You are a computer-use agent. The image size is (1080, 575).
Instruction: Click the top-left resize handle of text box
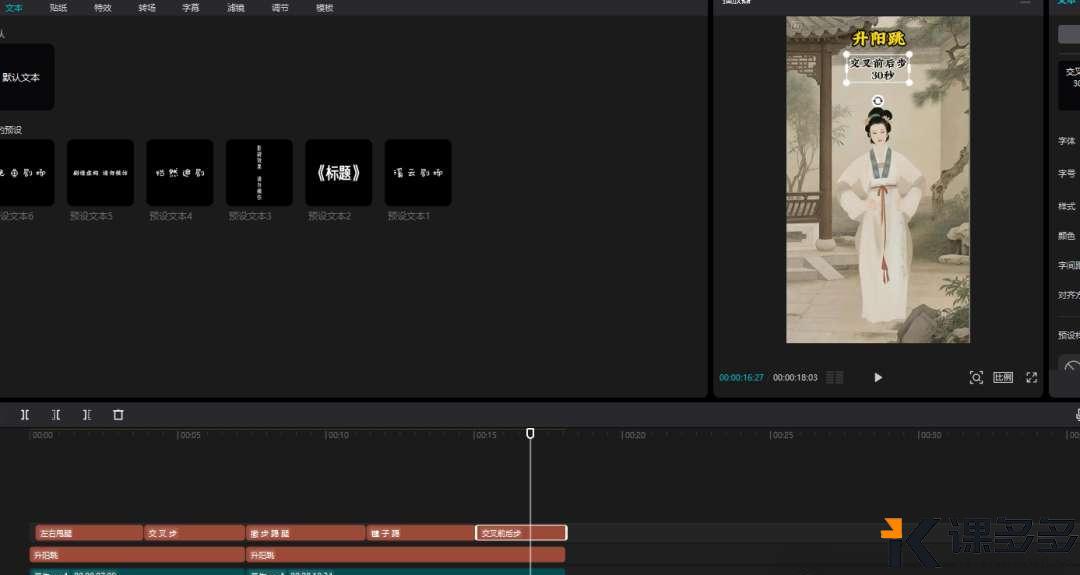[847, 54]
